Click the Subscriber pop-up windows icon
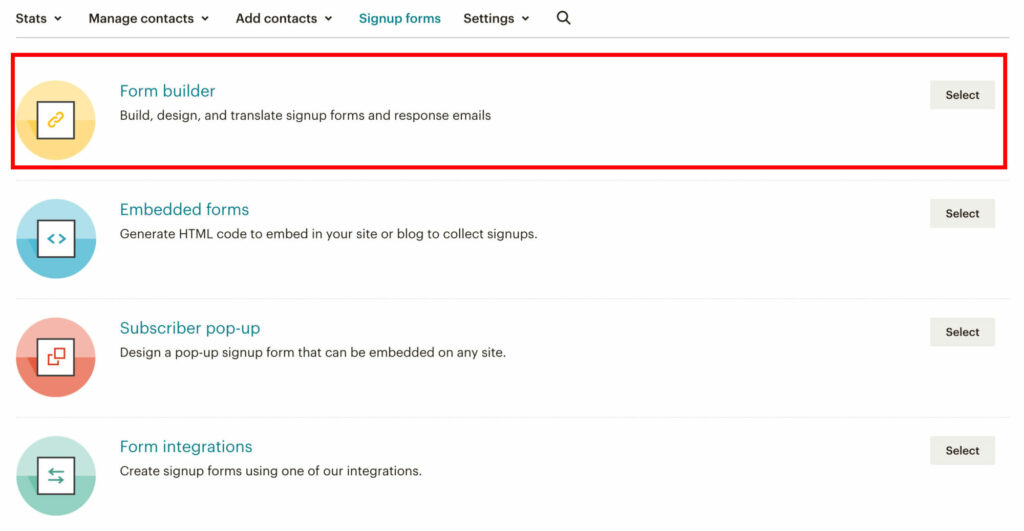 [x=56, y=357]
